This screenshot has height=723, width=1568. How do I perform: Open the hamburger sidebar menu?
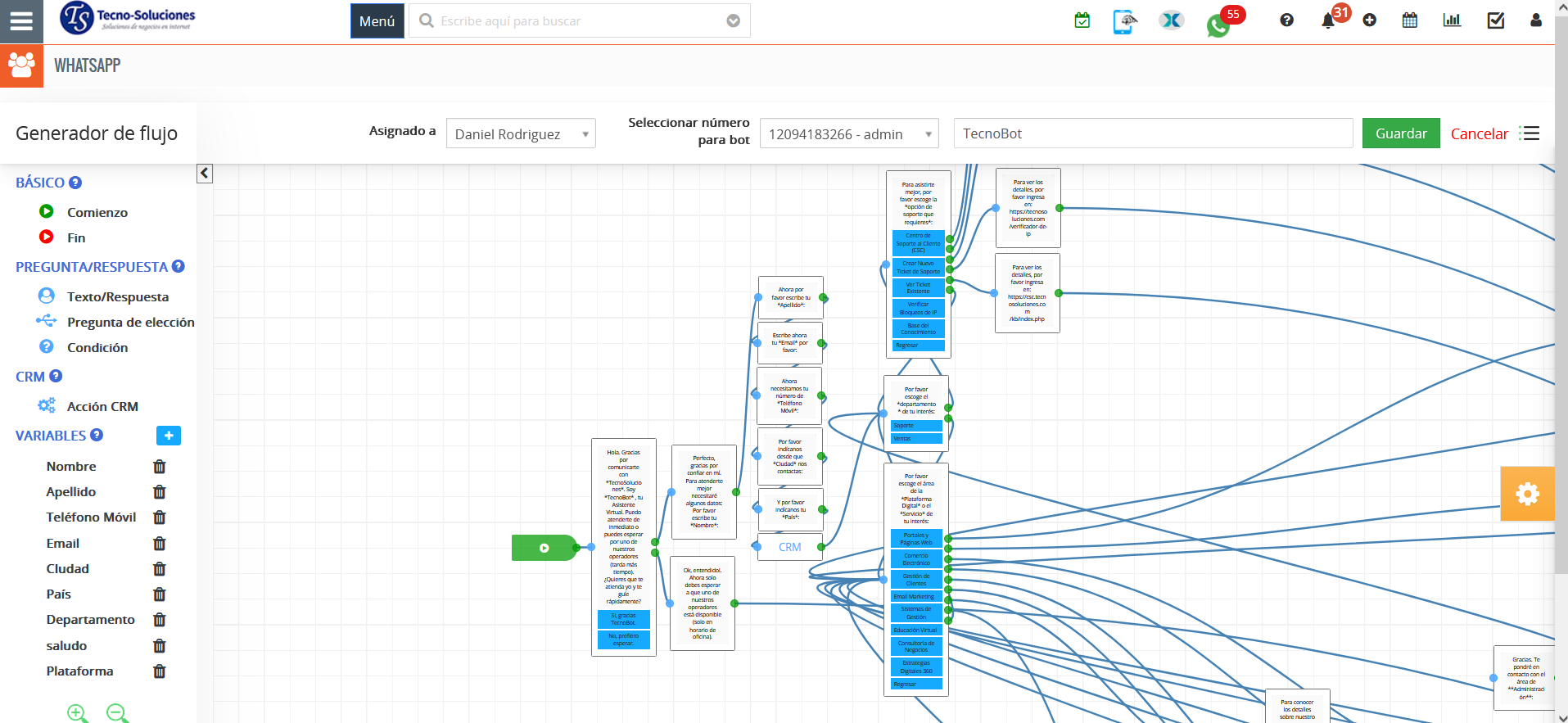pos(21,21)
